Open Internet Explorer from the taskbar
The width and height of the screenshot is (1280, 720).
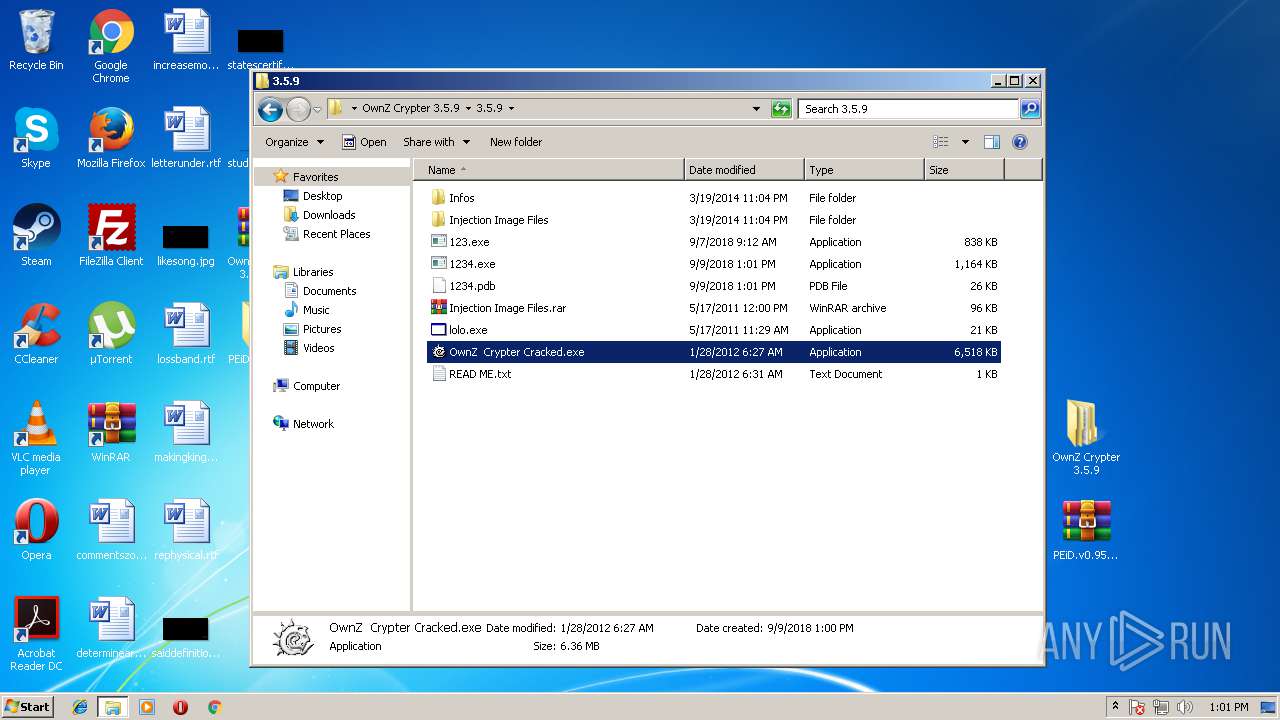(x=80, y=707)
